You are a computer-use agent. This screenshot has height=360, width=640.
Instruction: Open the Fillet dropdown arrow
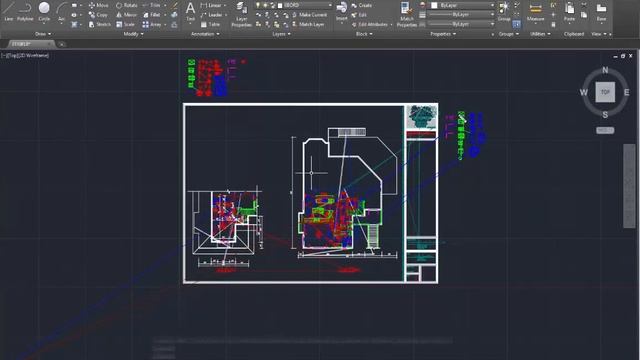pyautogui.click(x=165, y=15)
